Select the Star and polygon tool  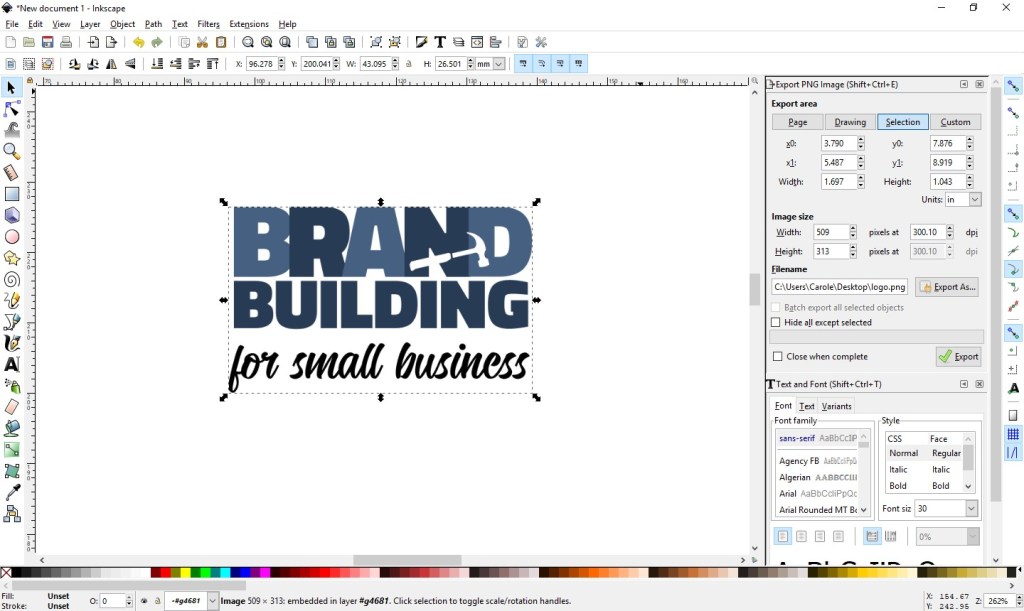coord(12,259)
